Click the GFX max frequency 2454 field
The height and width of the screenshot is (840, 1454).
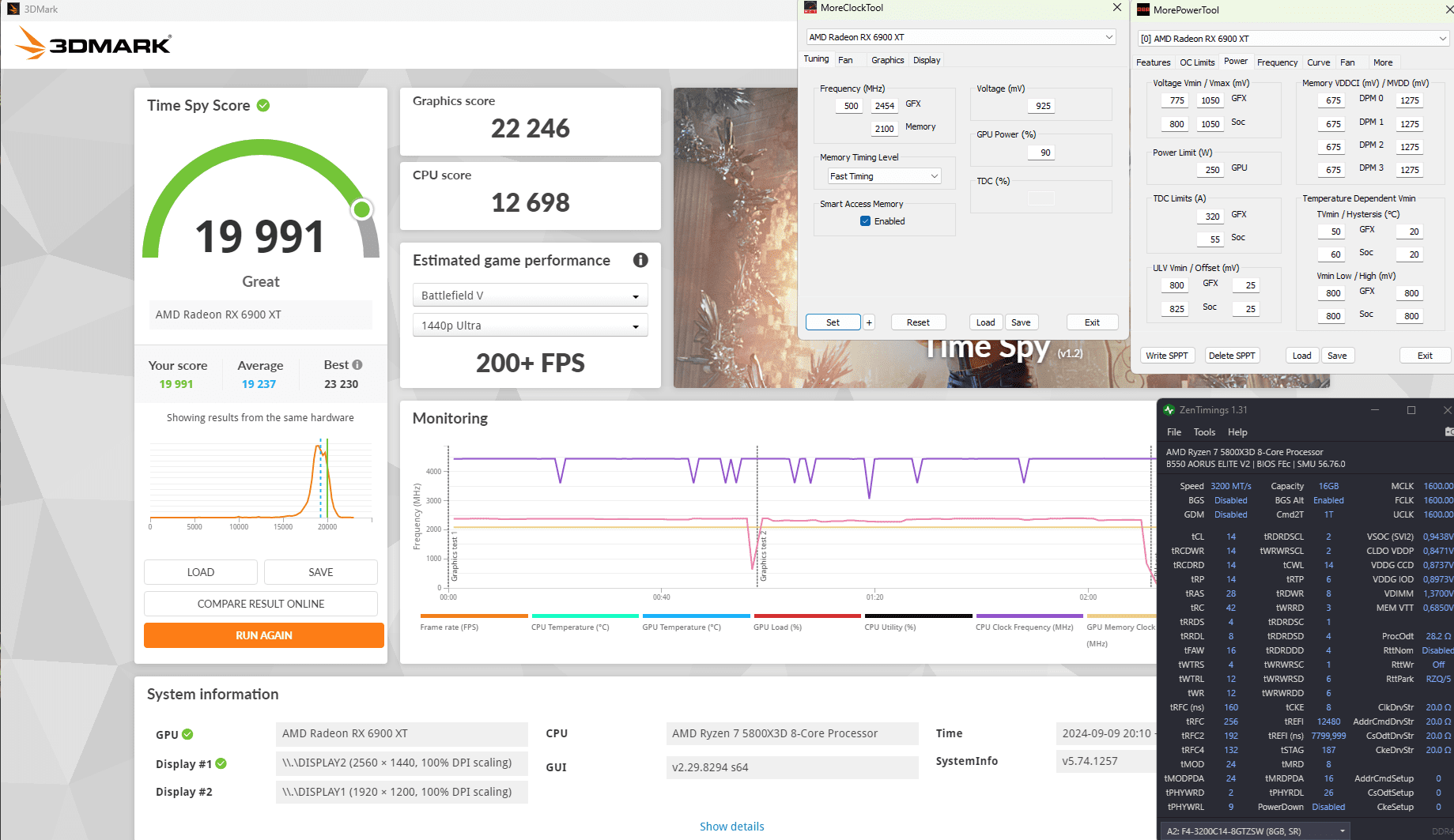coord(884,106)
